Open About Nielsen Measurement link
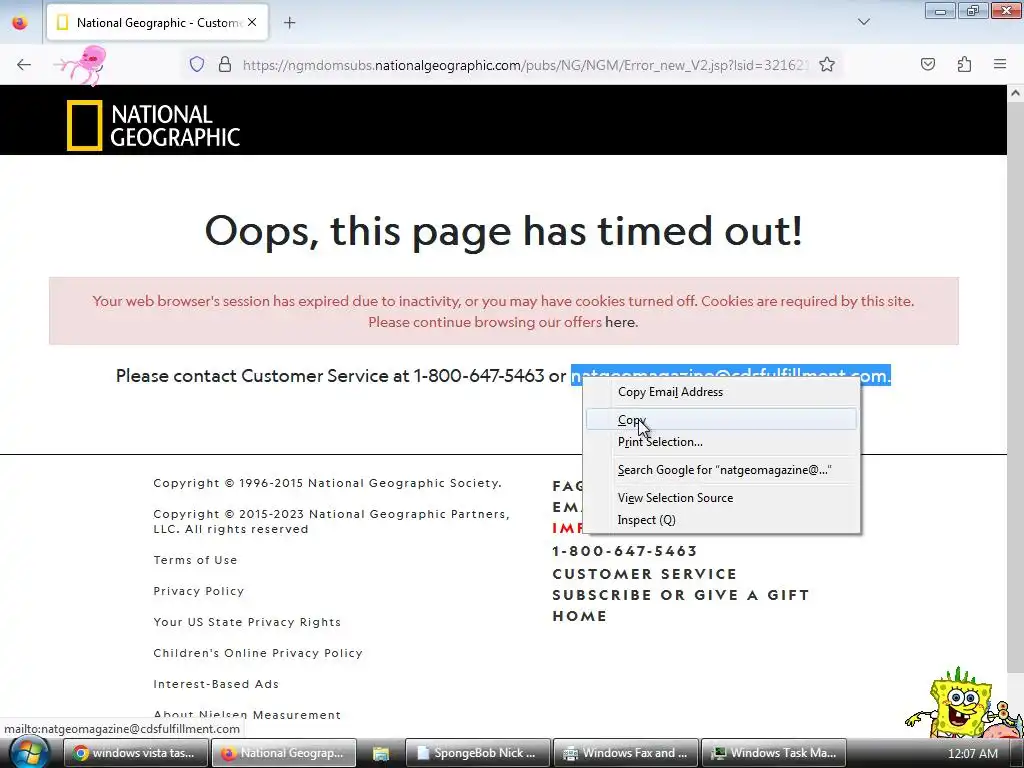Viewport: 1024px width, 768px height. click(247, 715)
